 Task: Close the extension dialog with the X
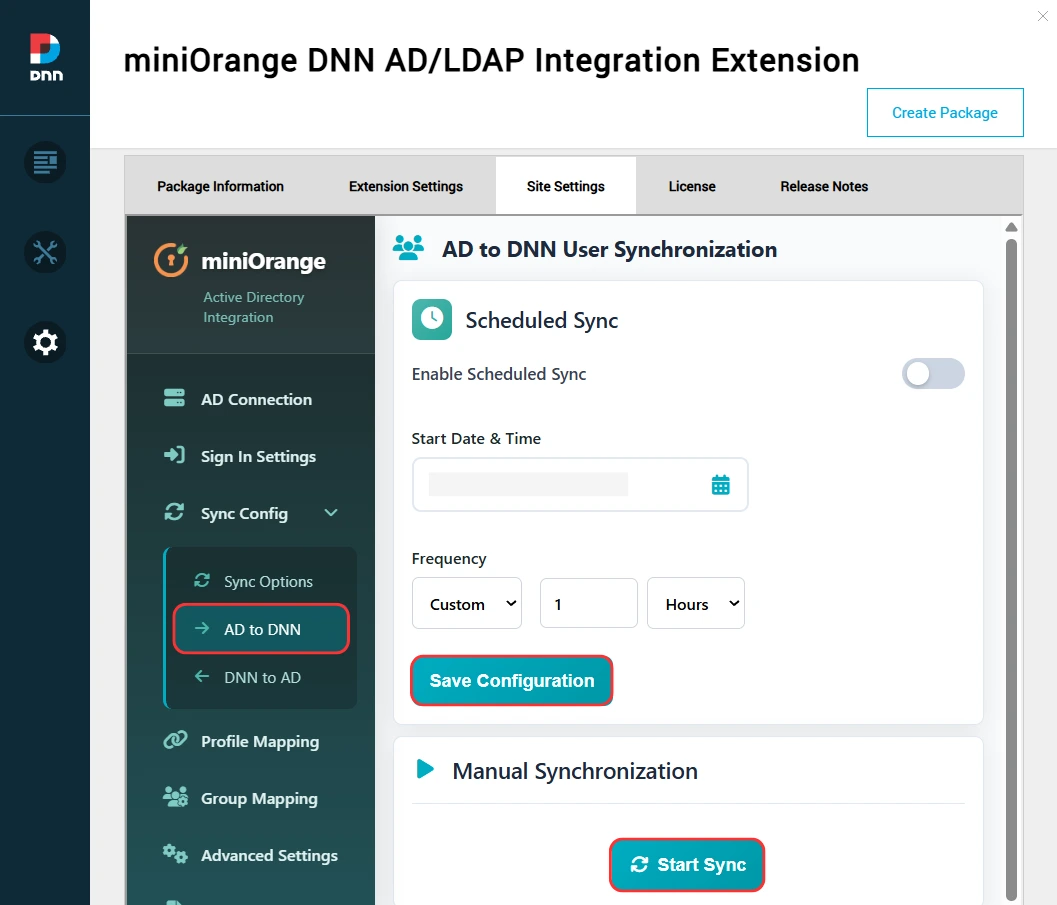click(x=1042, y=16)
